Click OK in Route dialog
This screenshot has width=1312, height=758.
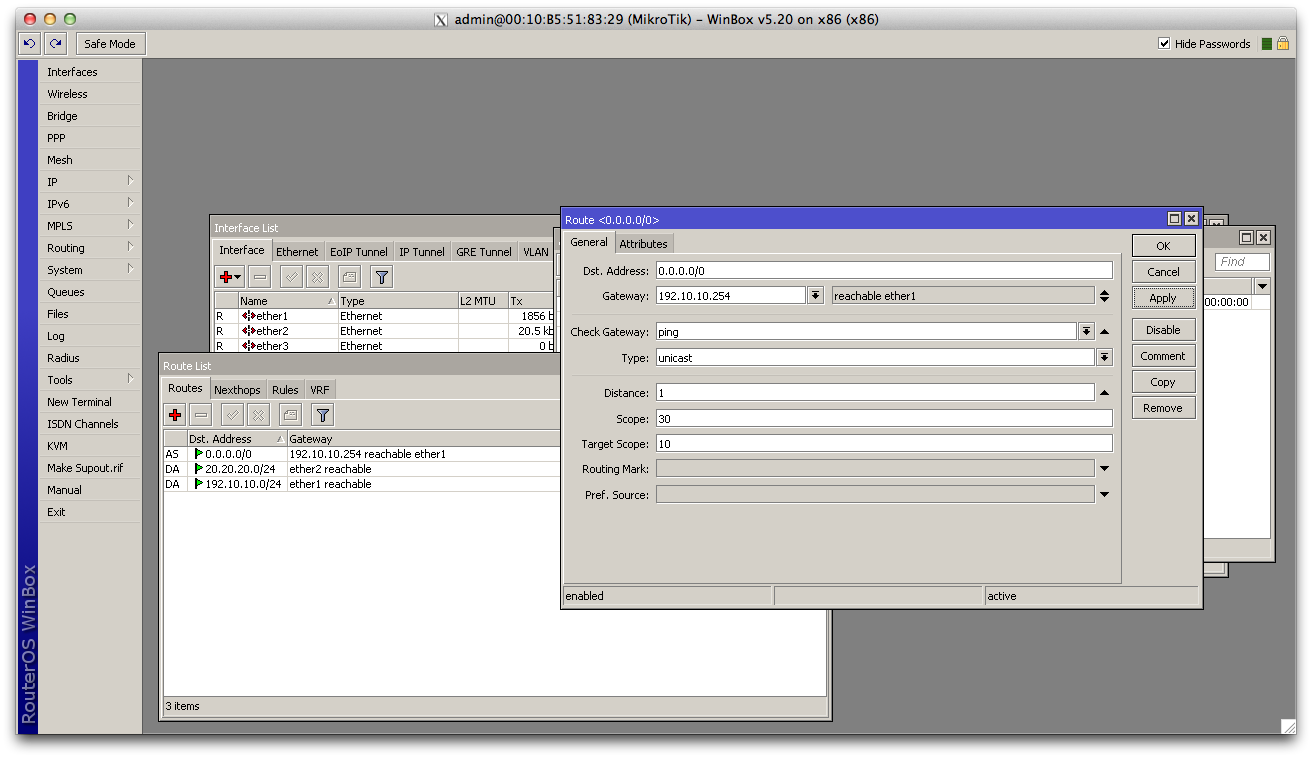[x=1163, y=246]
